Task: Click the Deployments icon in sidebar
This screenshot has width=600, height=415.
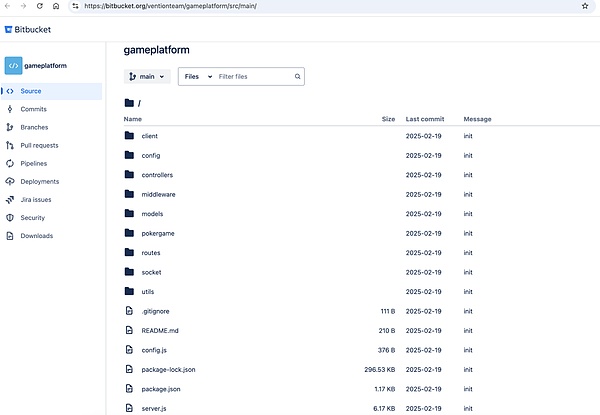Action: (x=11, y=181)
